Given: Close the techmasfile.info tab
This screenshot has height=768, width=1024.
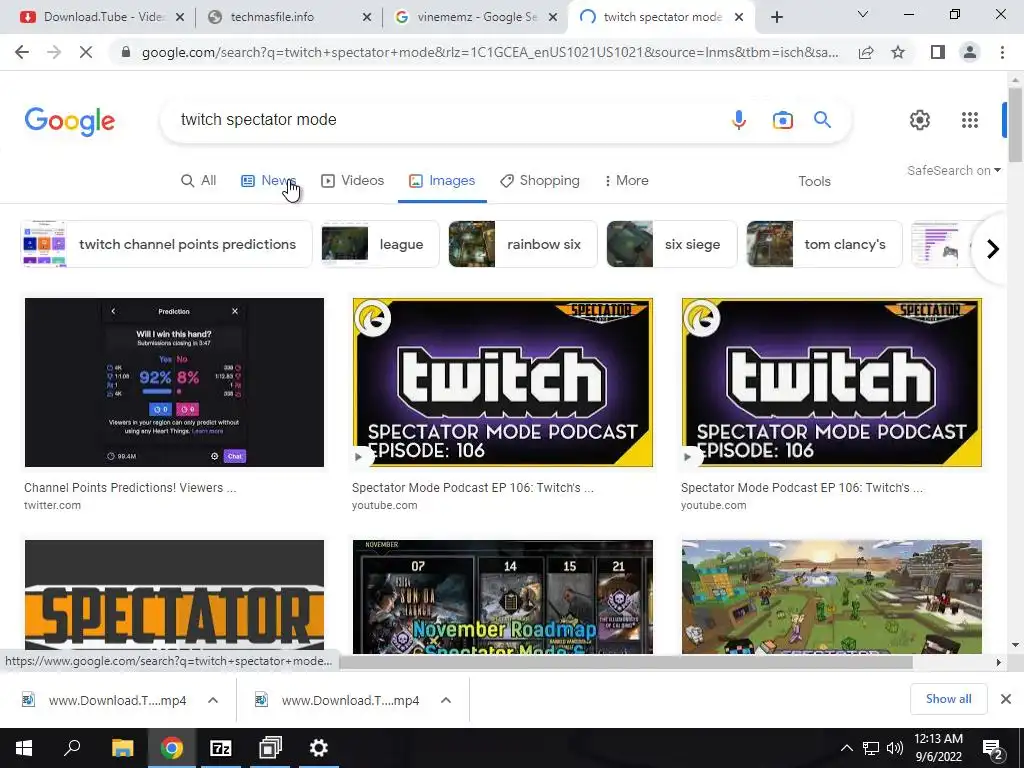Looking at the screenshot, I should 367,18.
